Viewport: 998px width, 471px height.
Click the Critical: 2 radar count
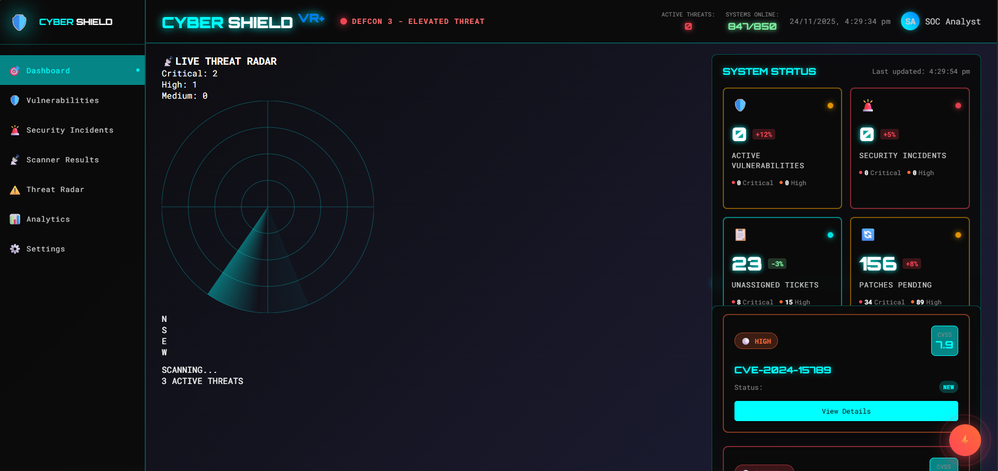190,73
